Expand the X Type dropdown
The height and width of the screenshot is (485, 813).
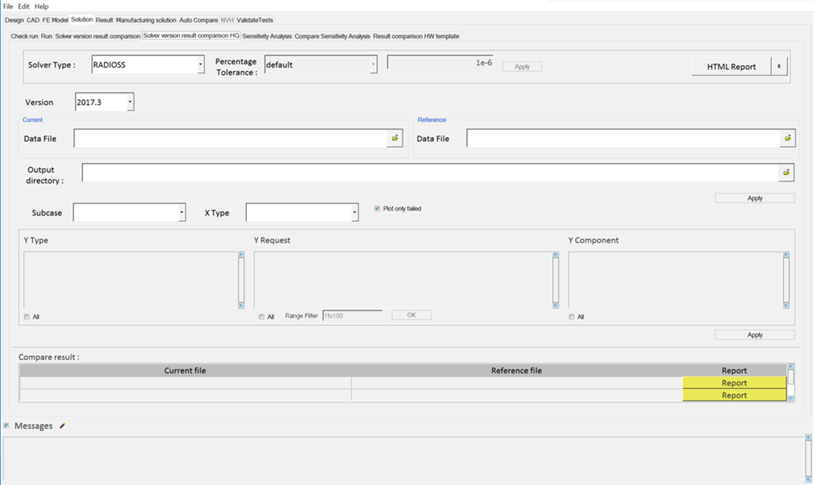(x=354, y=213)
